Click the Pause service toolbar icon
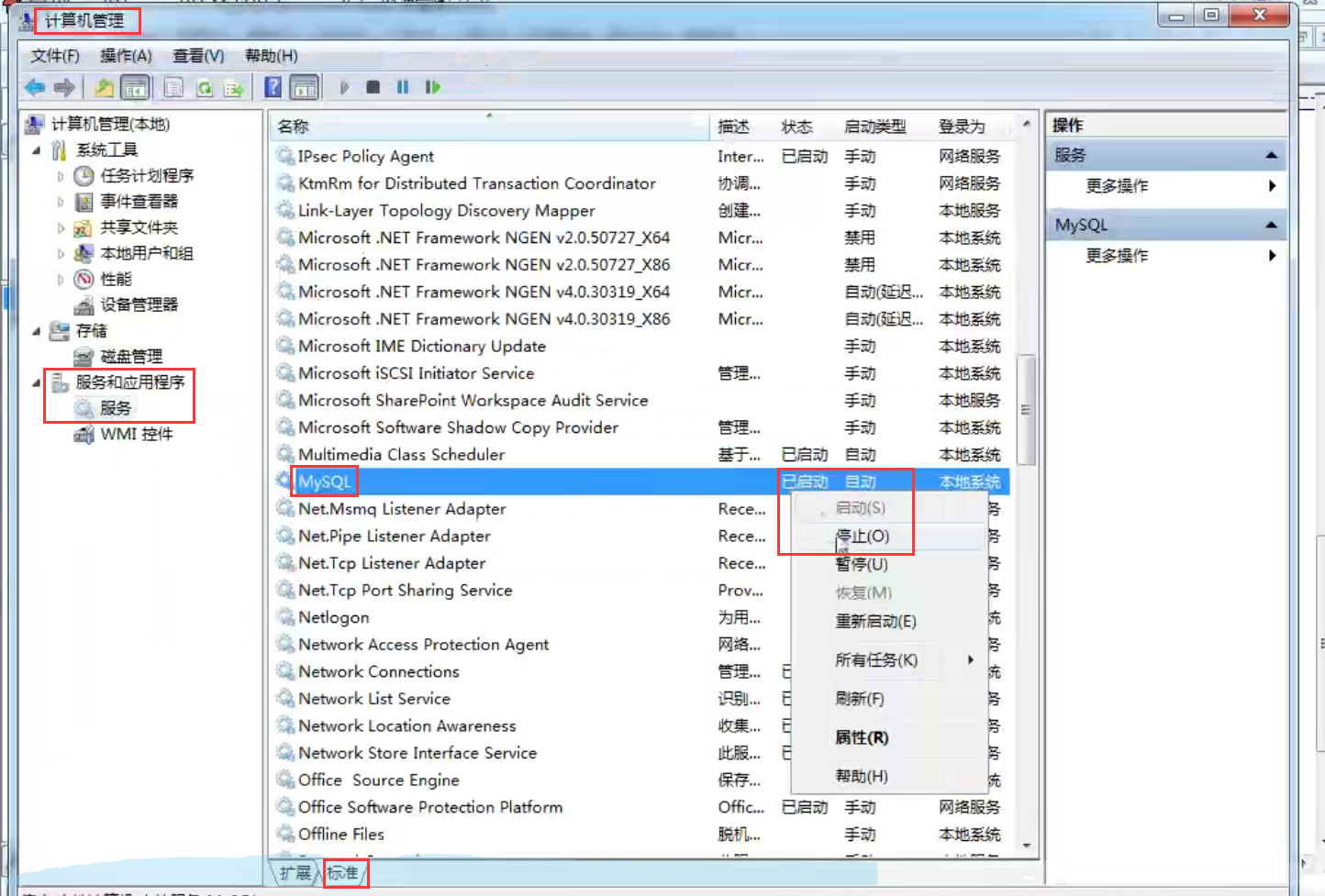 (402, 88)
